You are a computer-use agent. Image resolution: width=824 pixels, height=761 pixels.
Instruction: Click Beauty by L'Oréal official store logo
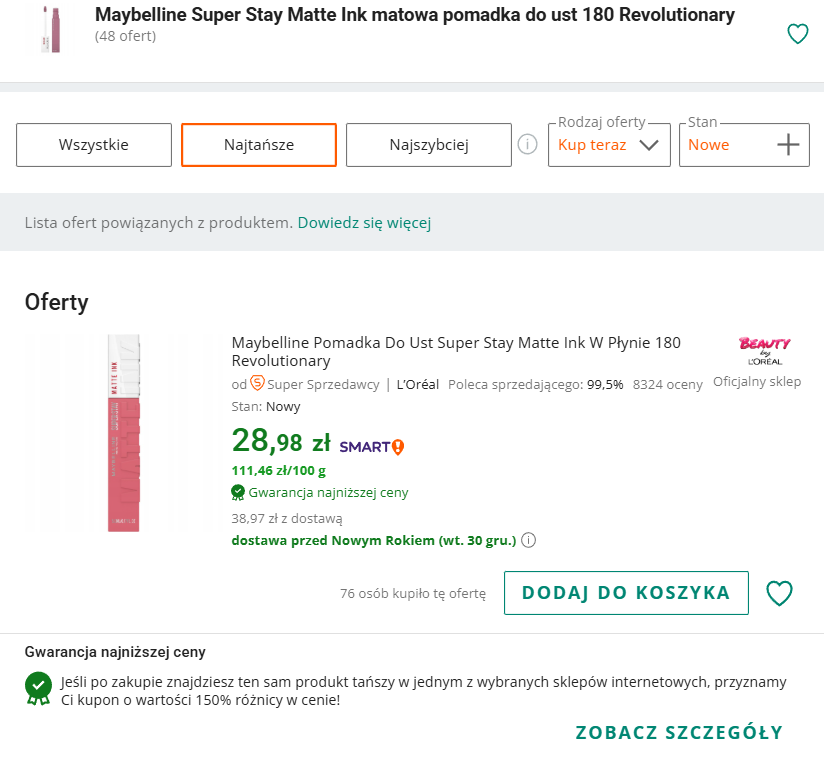pyautogui.click(x=764, y=350)
